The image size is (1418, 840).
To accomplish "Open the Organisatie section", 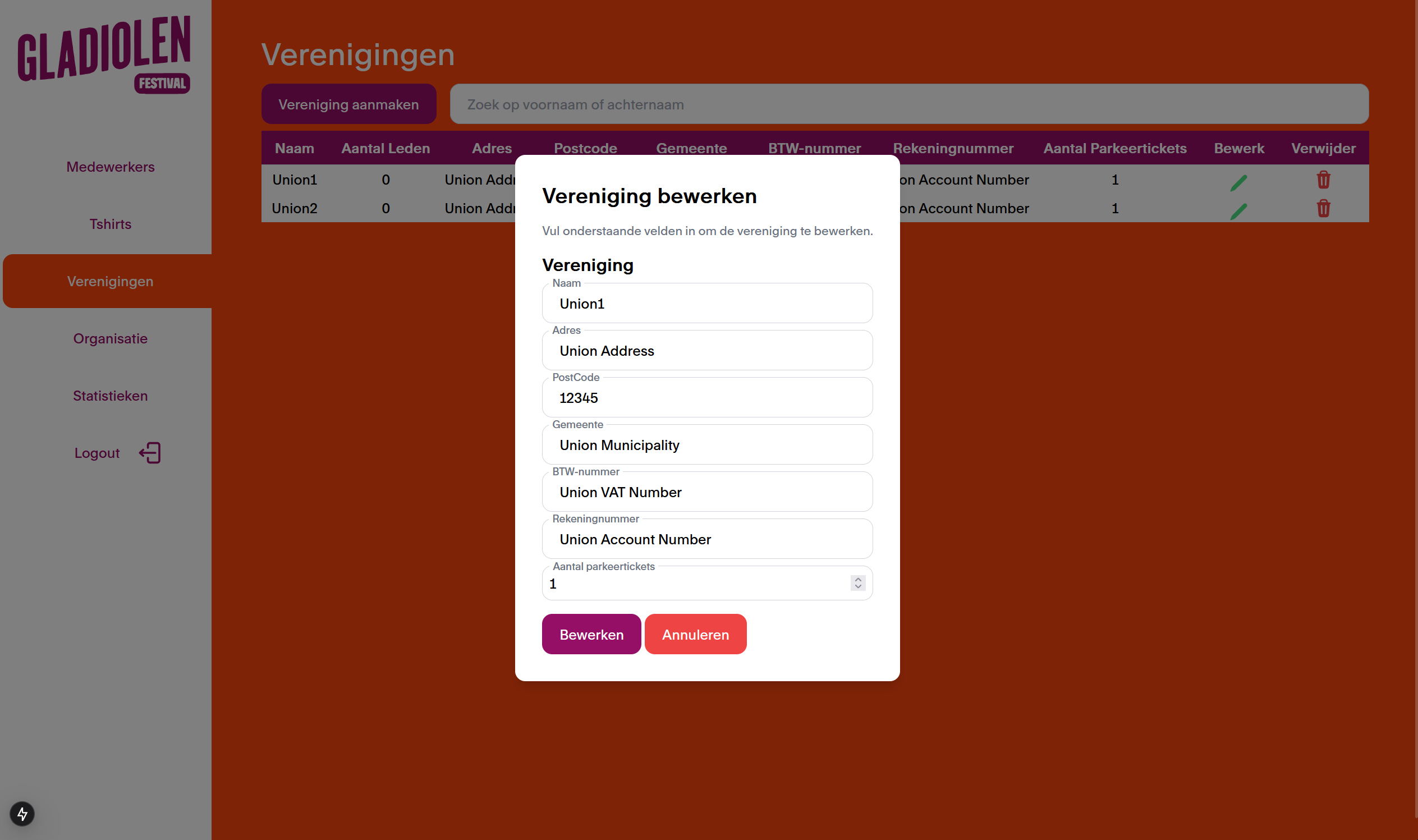I will [x=111, y=338].
